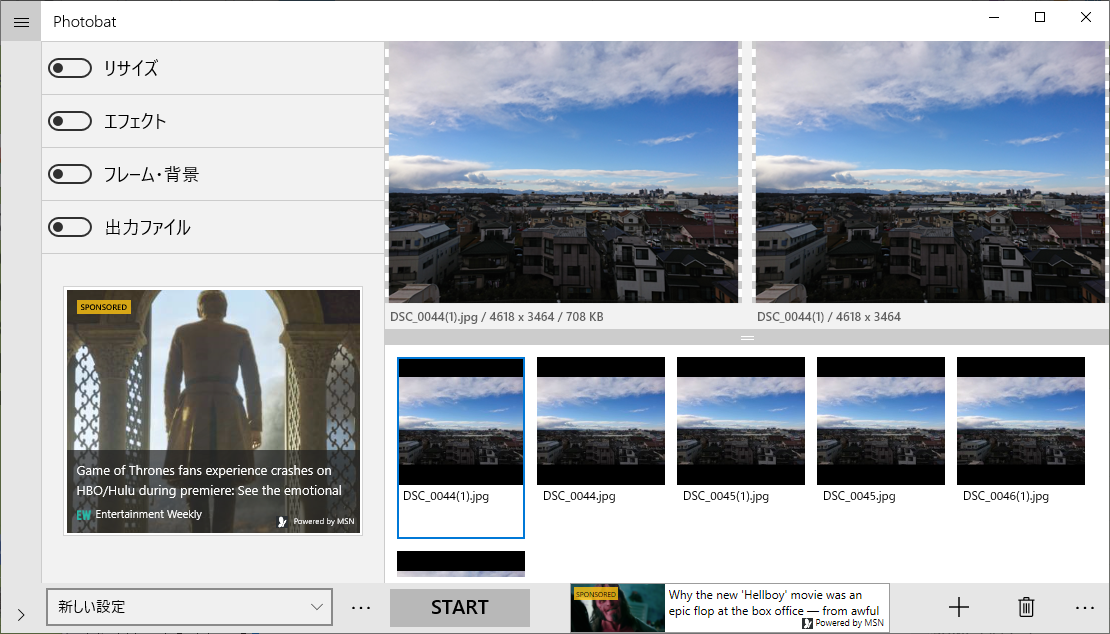This screenshot has width=1110, height=634.
Task: Open the 新しい設定 settings dropdown
Action: tap(189, 606)
